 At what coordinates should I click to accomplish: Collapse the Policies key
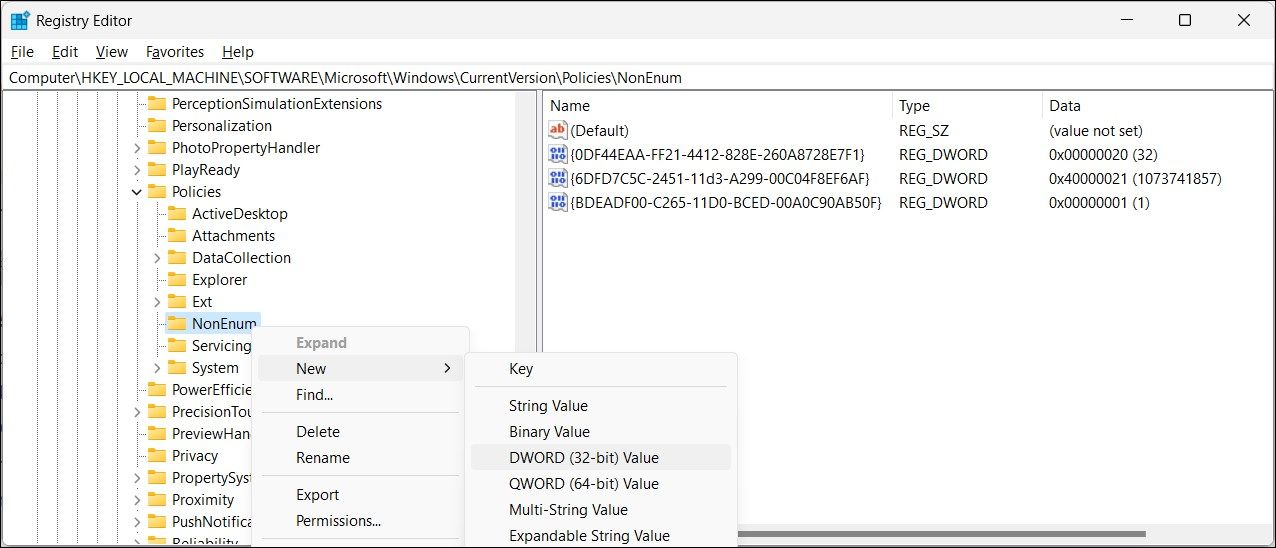[137, 191]
